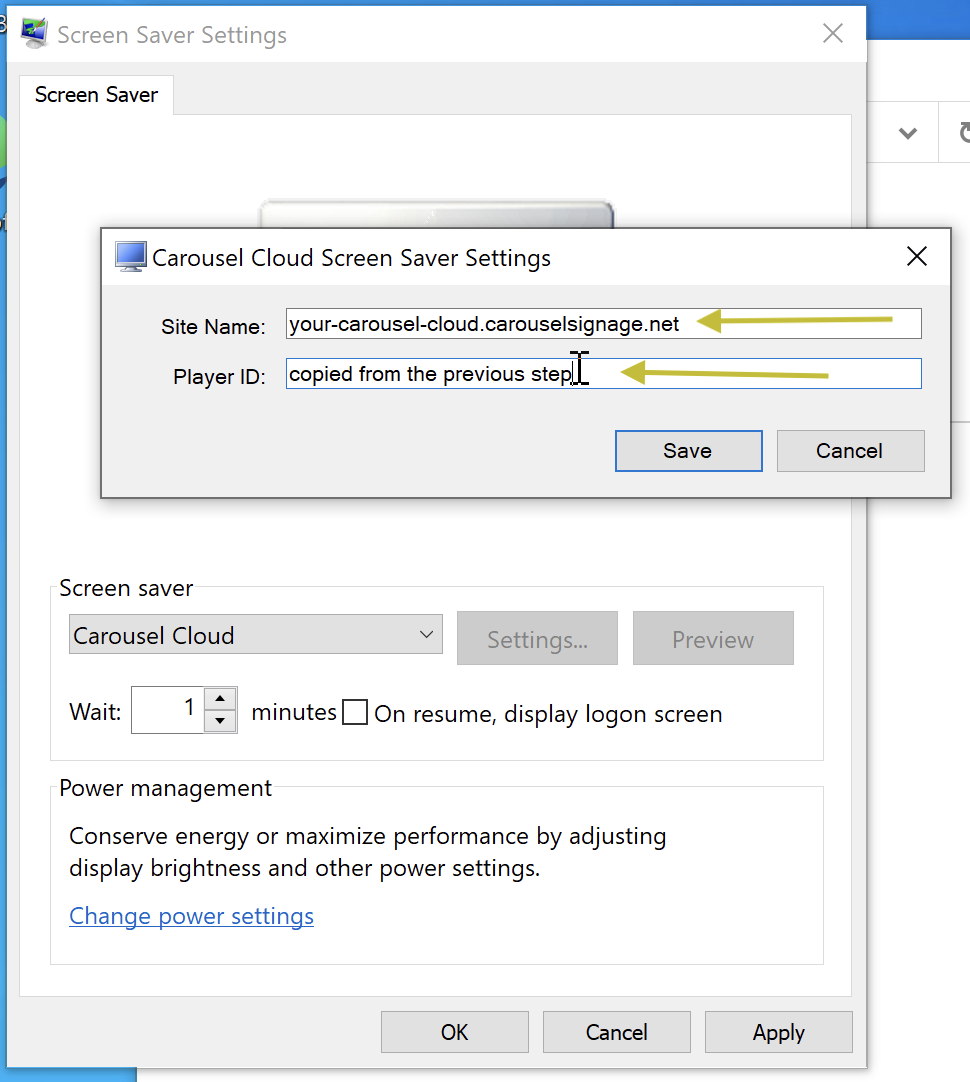
Task: Enable 'On resume, display logon screen'
Action: click(355, 712)
